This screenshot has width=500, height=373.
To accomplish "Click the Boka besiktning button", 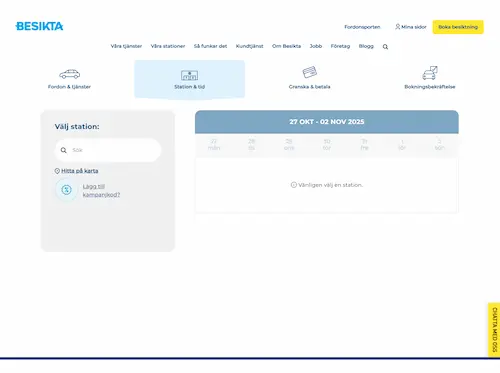I will (458, 27).
